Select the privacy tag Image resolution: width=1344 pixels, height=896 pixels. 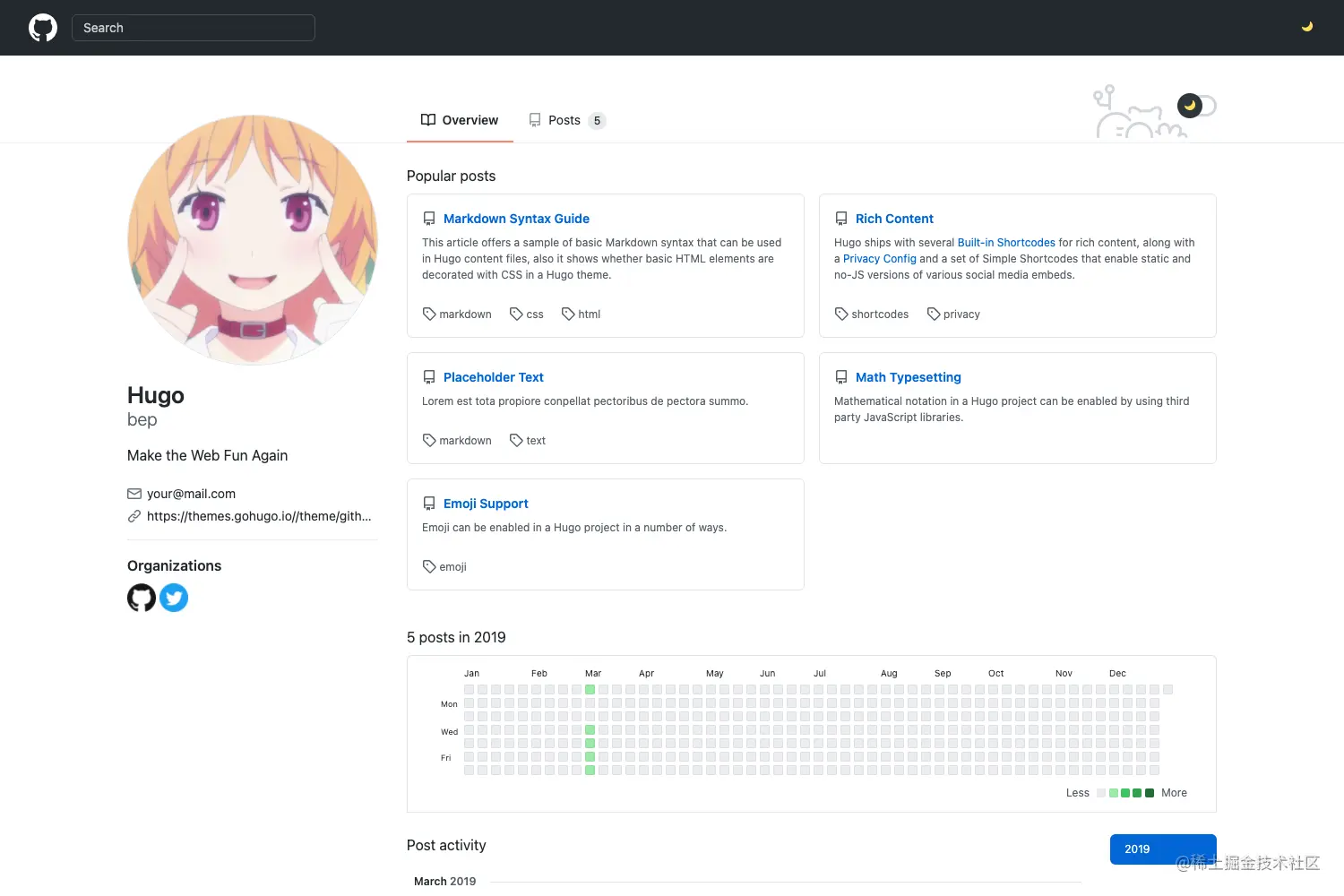953,314
